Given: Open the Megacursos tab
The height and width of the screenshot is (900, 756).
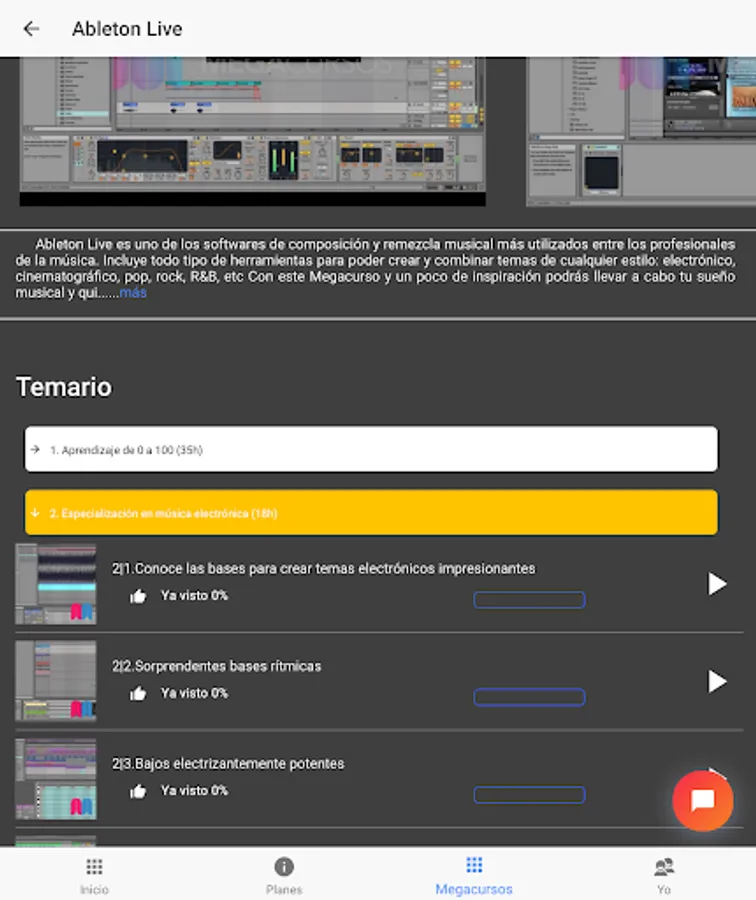Looking at the screenshot, I should click(474, 875).
